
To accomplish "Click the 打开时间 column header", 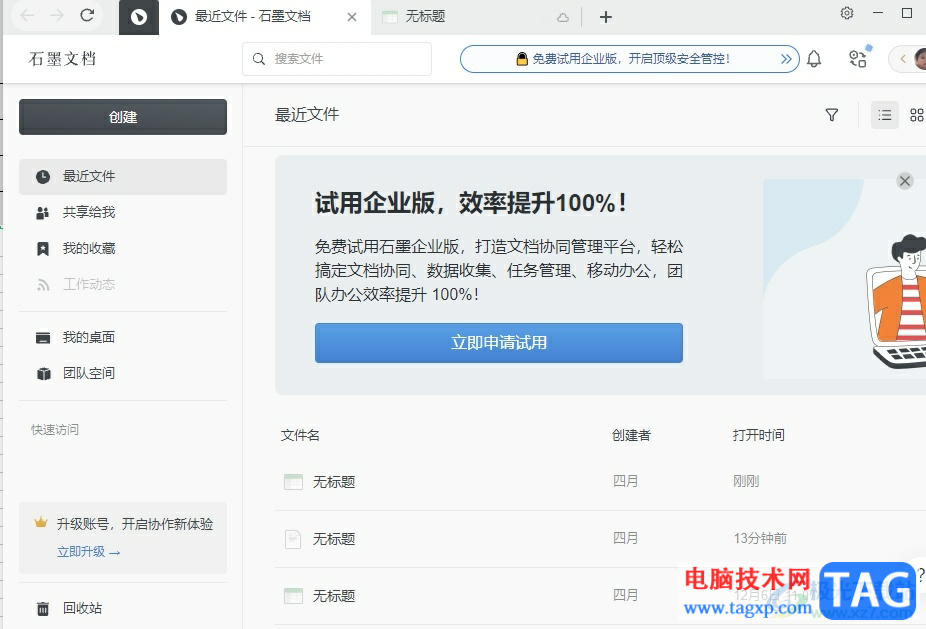I will coord(758,435).
